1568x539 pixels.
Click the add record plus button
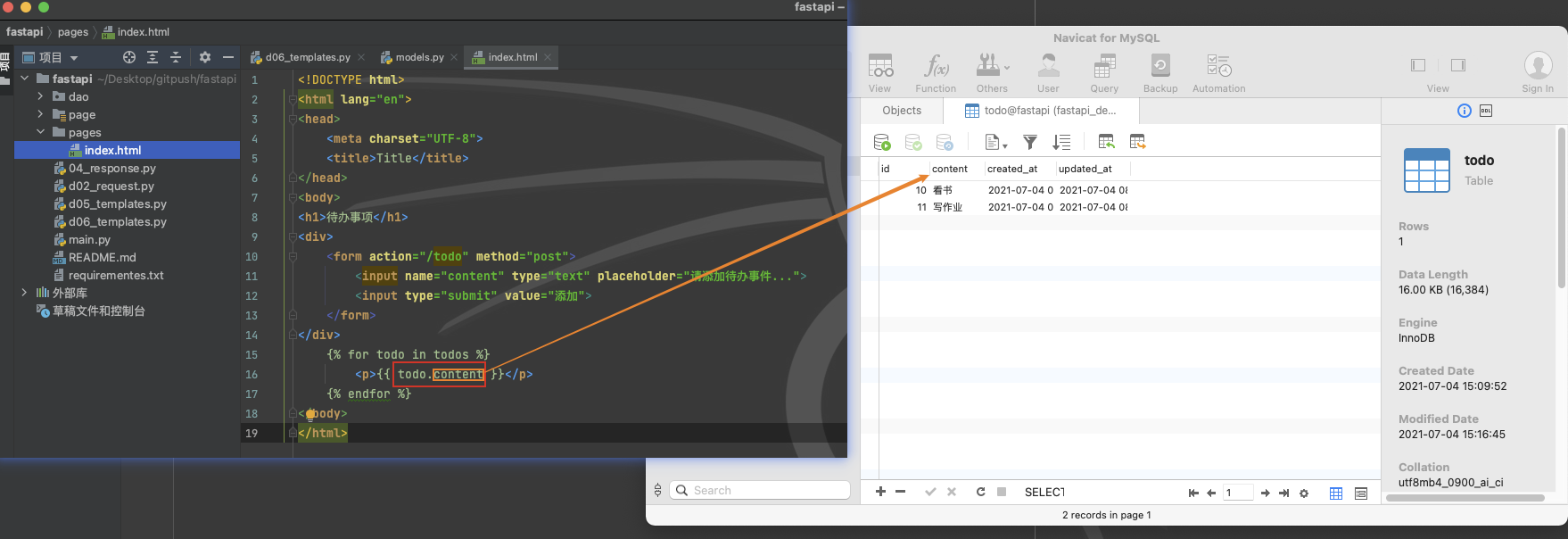[x=880, y=492]
